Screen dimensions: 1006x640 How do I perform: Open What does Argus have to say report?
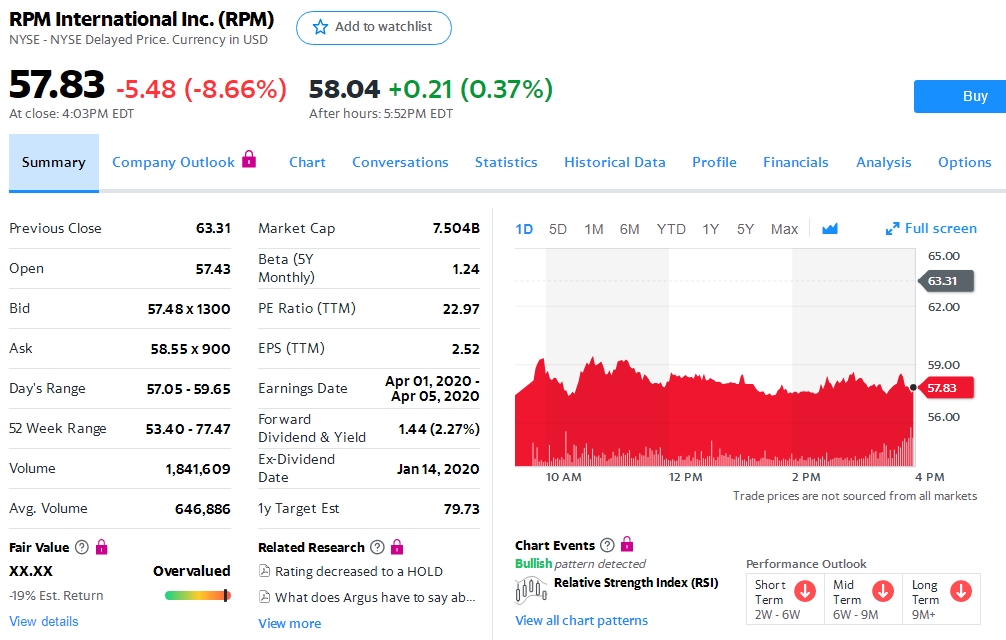coord(375,598)
